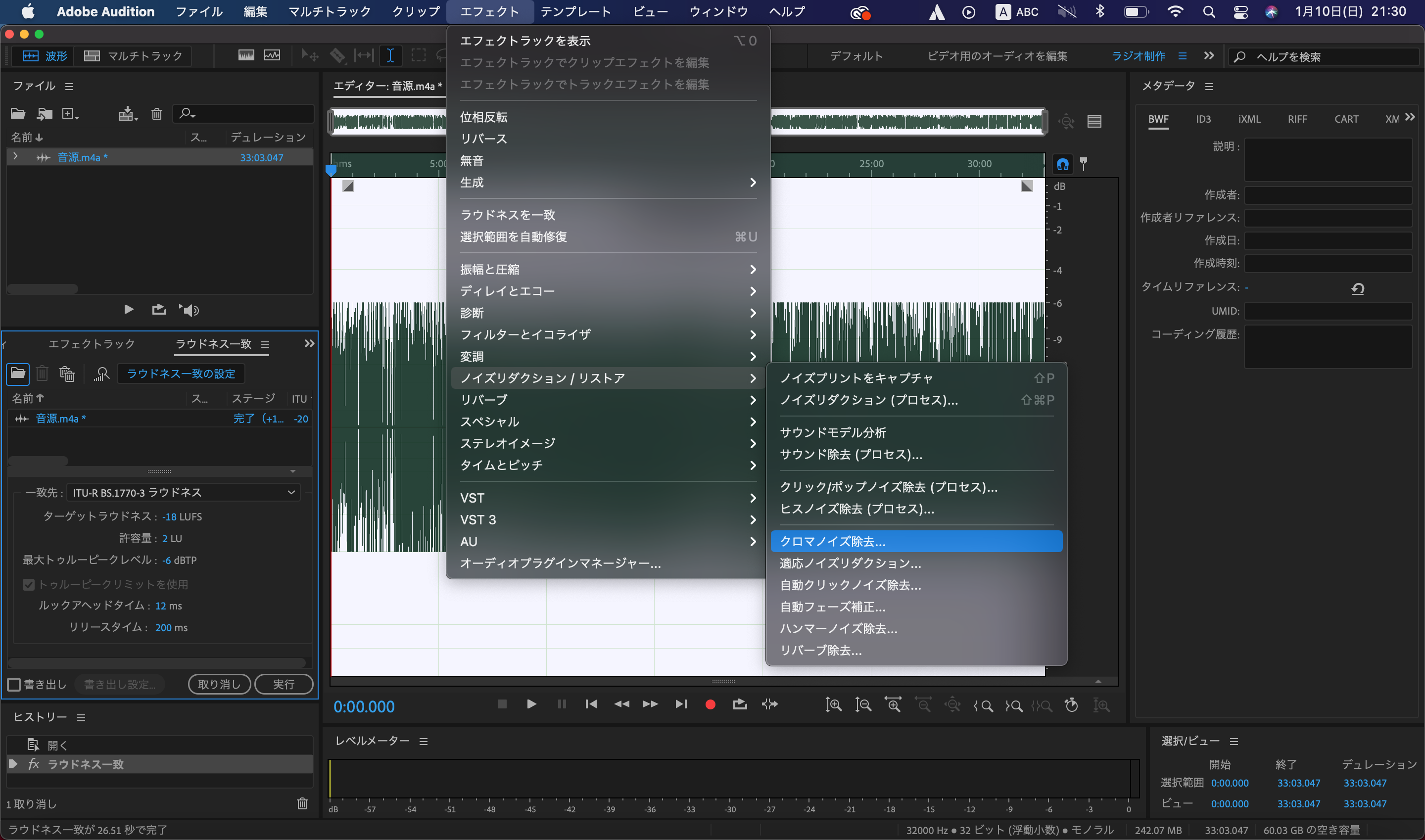Show the spectral frequency display
Screen dimensions: 1425x840
(246, 55)
